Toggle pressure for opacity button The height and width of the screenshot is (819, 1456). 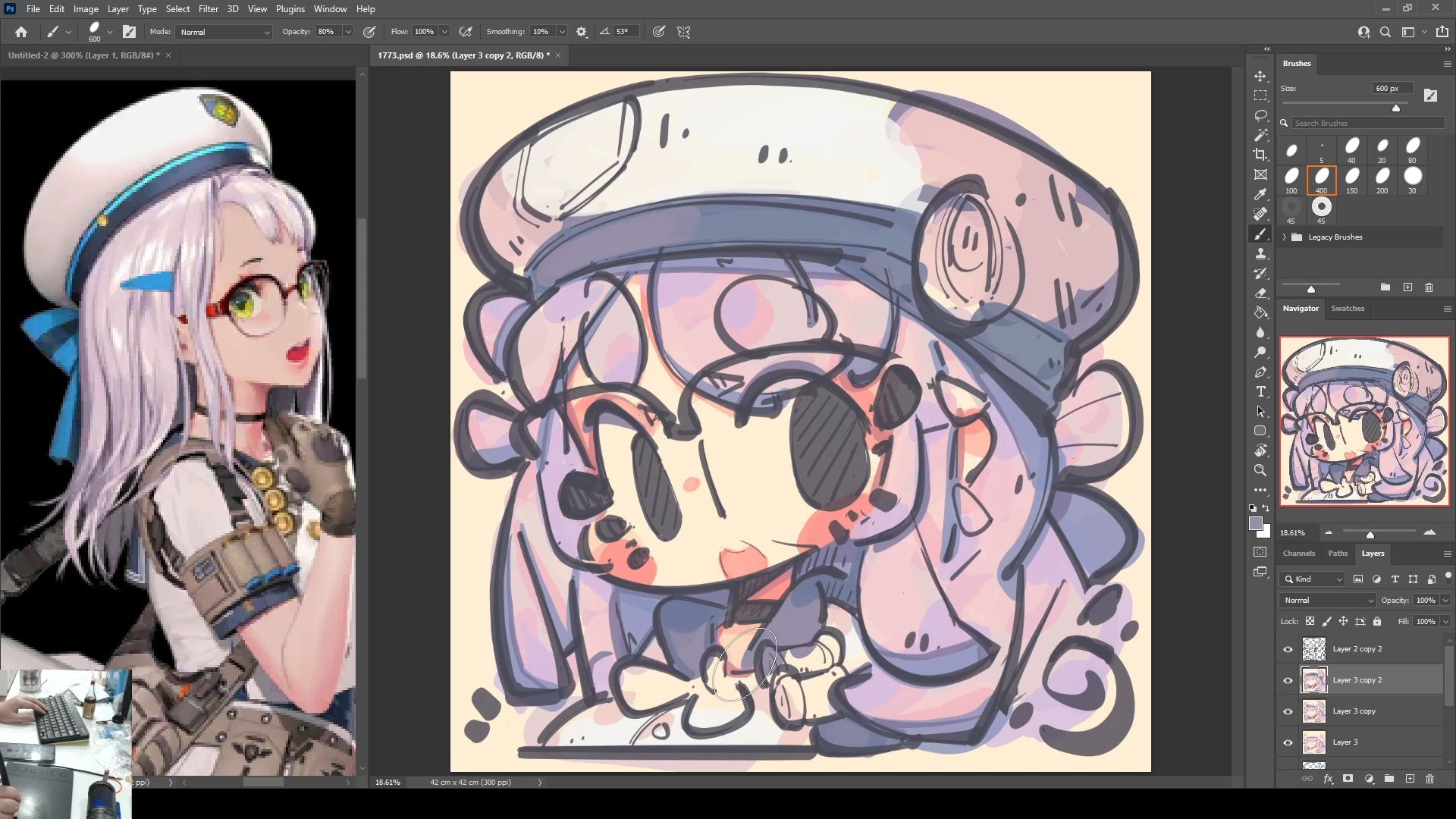[369, 32]
